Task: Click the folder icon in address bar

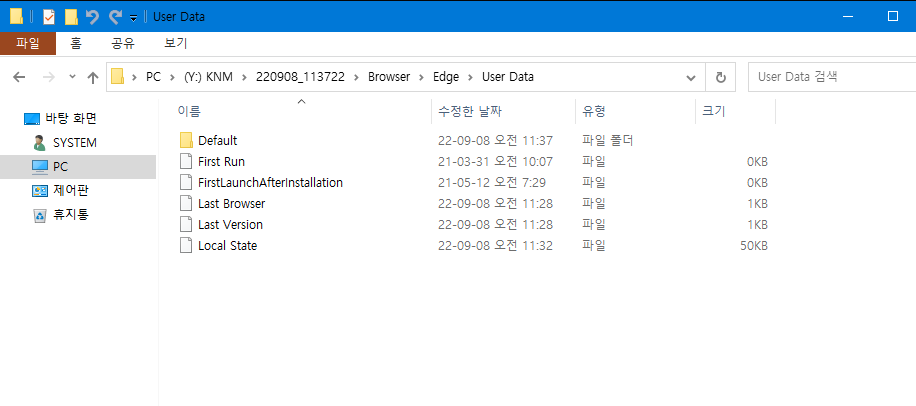Action: [118, 77]
